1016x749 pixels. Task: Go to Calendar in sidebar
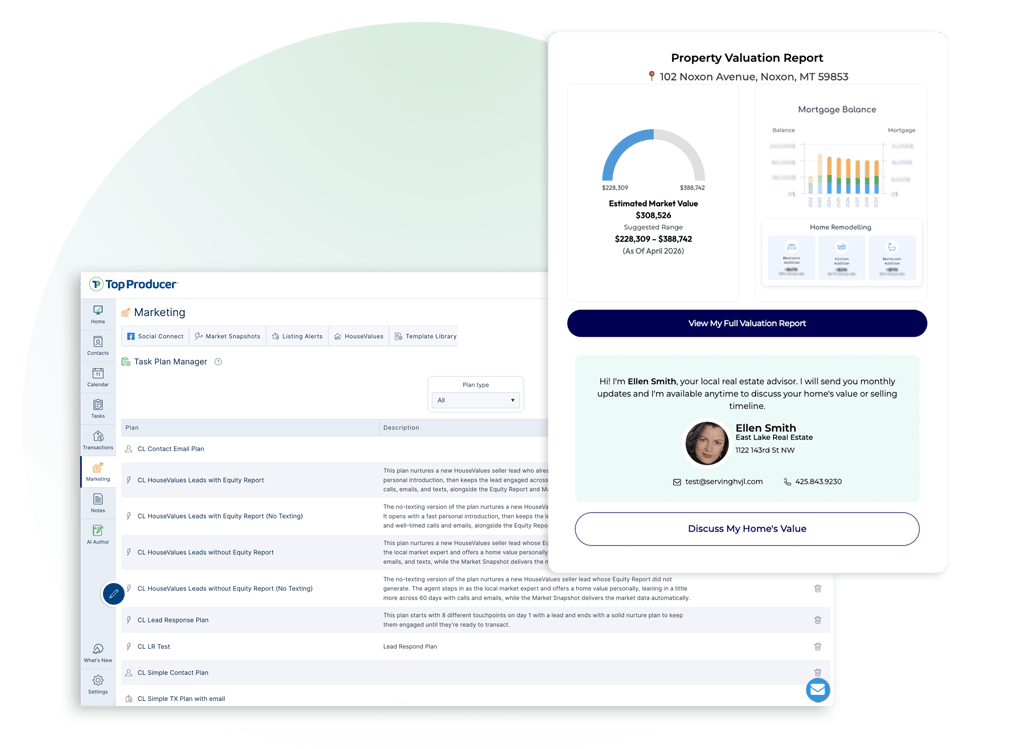coord(98,377)
